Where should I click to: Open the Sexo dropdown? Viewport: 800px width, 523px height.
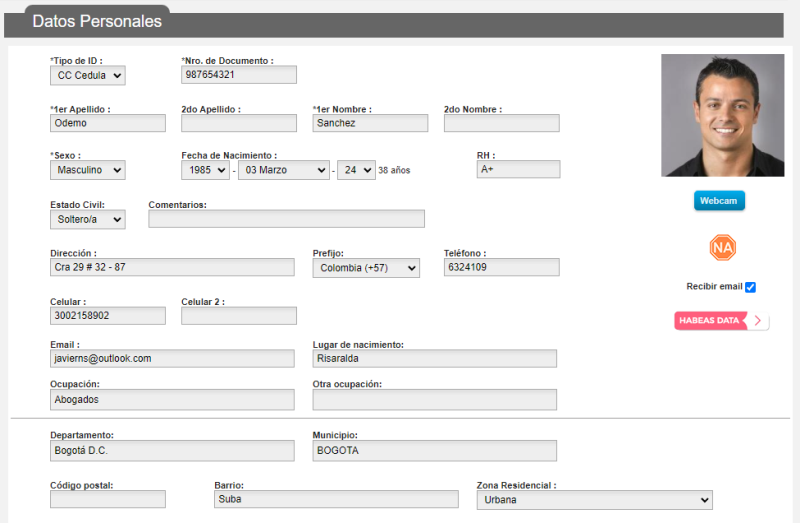88,170
